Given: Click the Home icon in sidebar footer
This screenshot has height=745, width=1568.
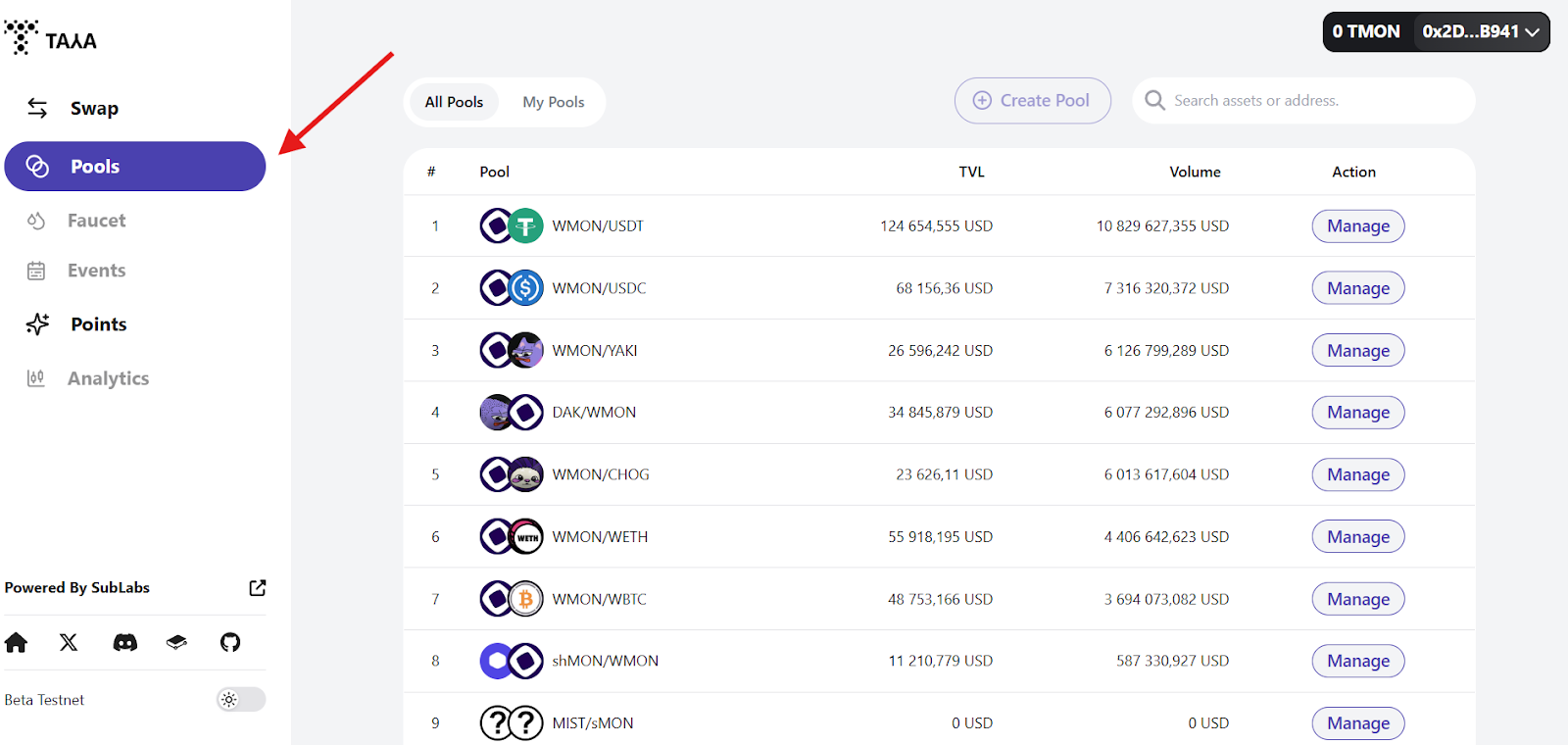Looking at the screenshot, I should click(16, 642).
